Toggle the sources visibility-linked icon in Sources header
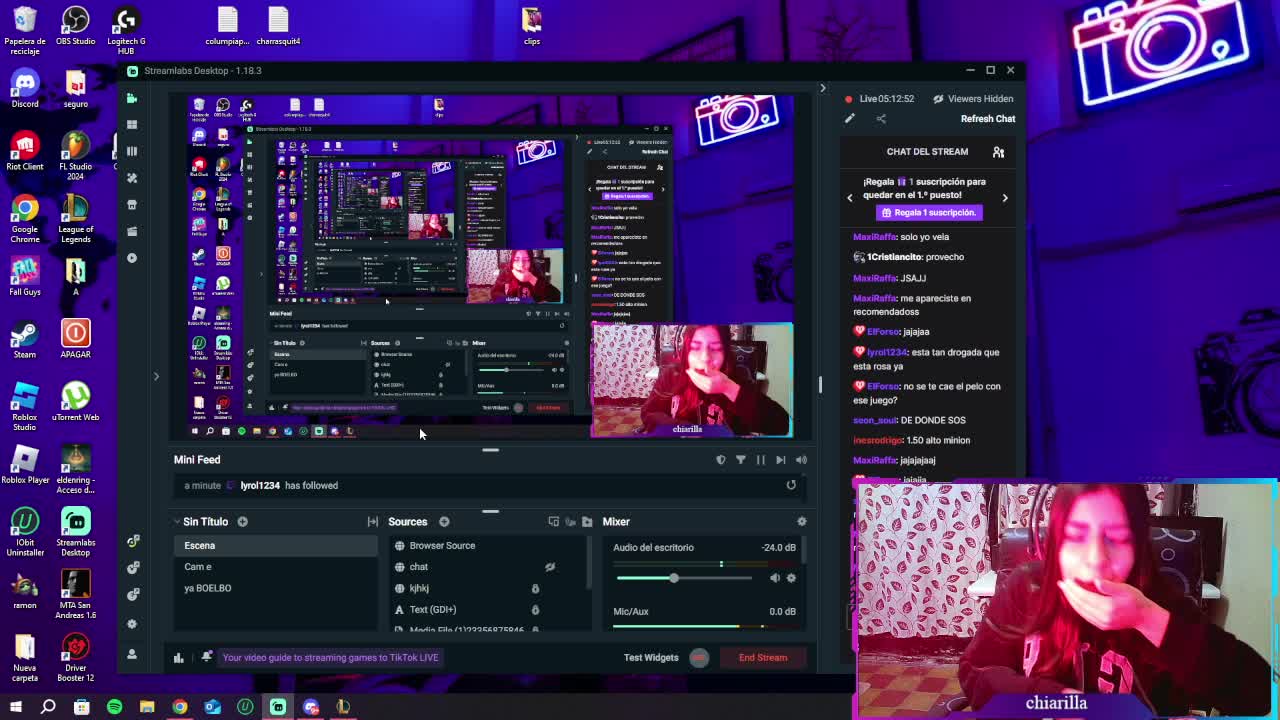The height and width of the screenshot is (720, 1280). (x=570, y=521)
